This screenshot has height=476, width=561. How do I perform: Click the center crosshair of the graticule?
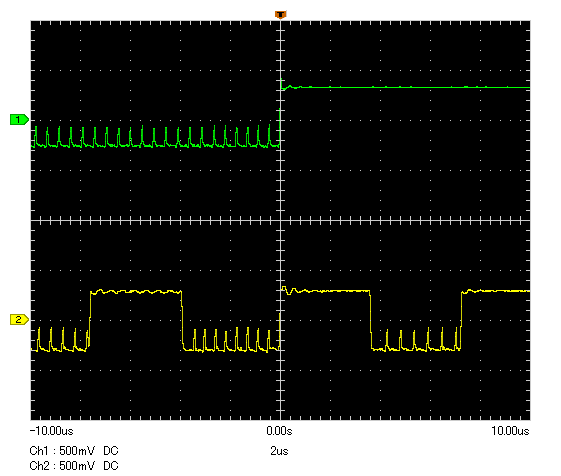click(280, 220)
